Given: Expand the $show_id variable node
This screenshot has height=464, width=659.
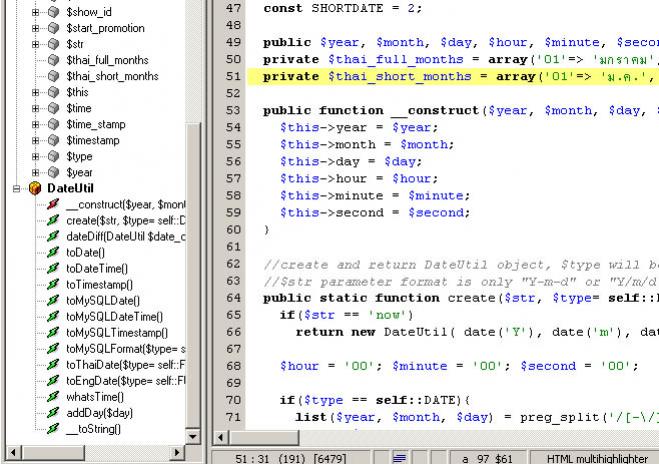Looking at the screenshot, I should point(36,12).
